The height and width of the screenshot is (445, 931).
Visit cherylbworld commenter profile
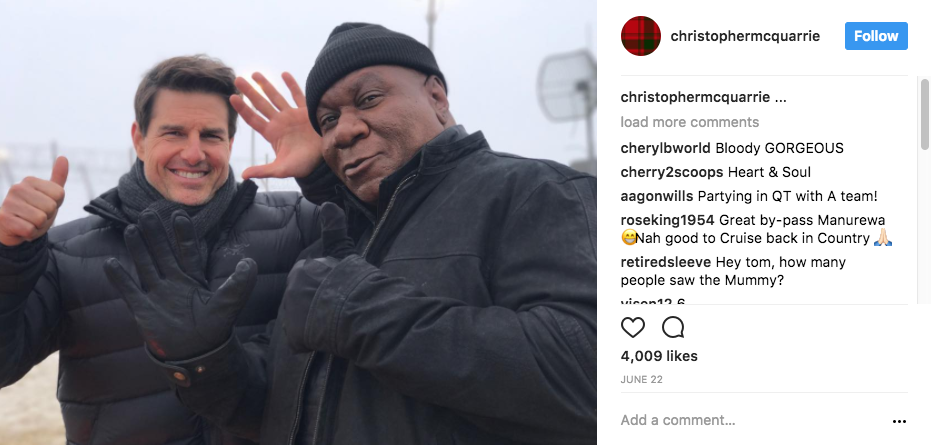[665, 147]
